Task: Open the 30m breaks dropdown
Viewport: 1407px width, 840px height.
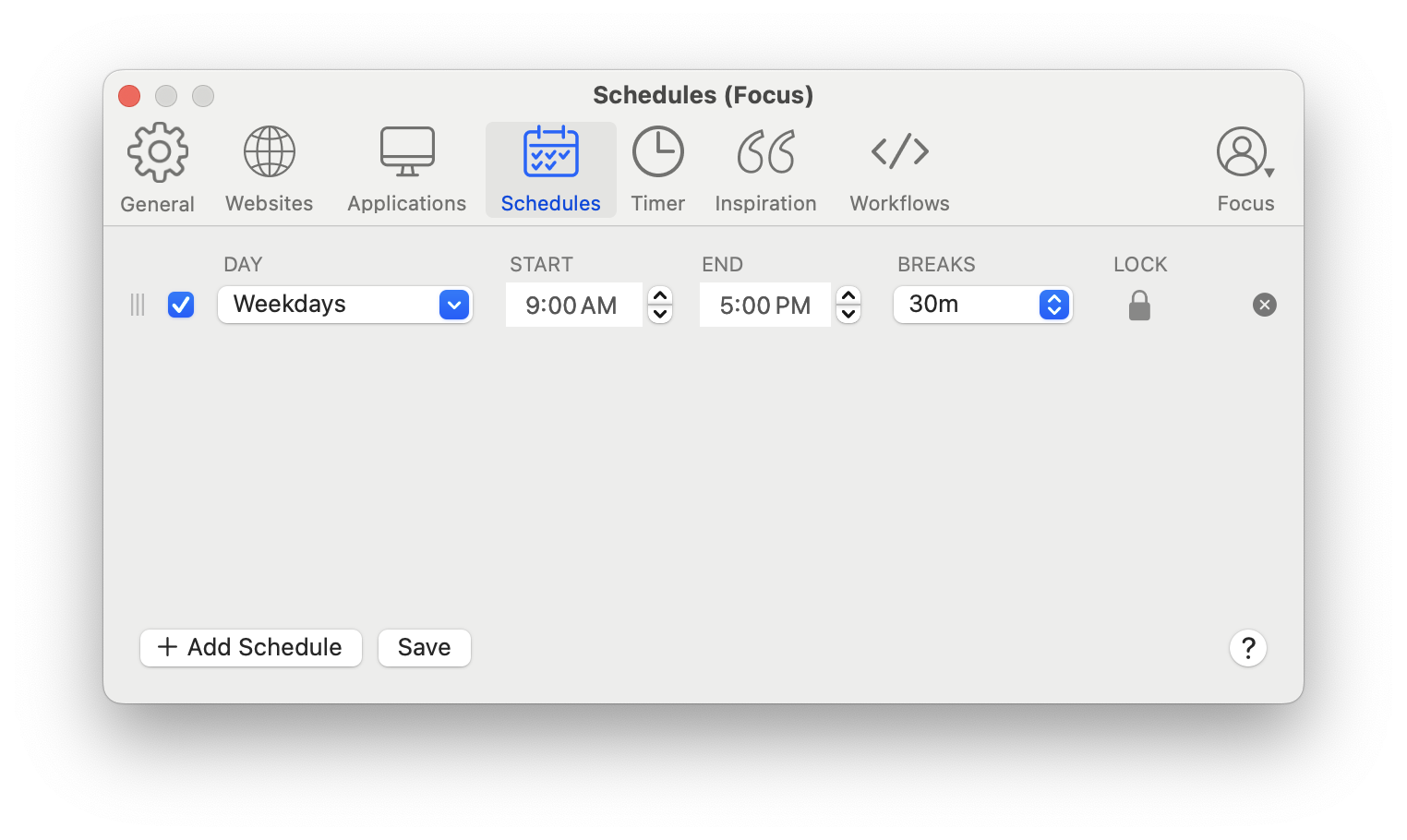Action: pyautogui.click(x=1053, y=305)
